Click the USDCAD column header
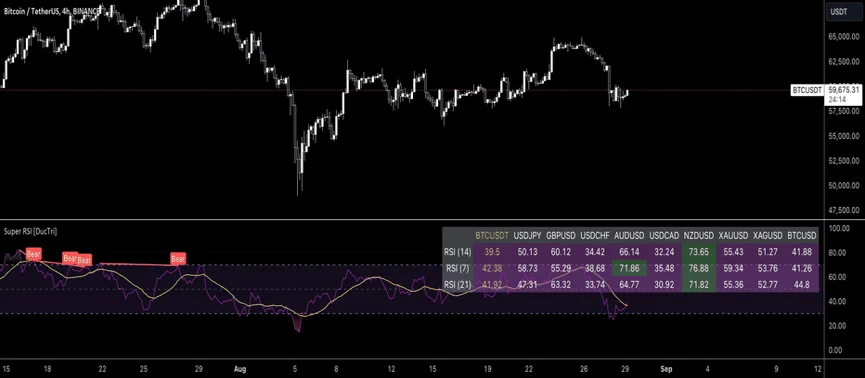 tap(664, 236)
